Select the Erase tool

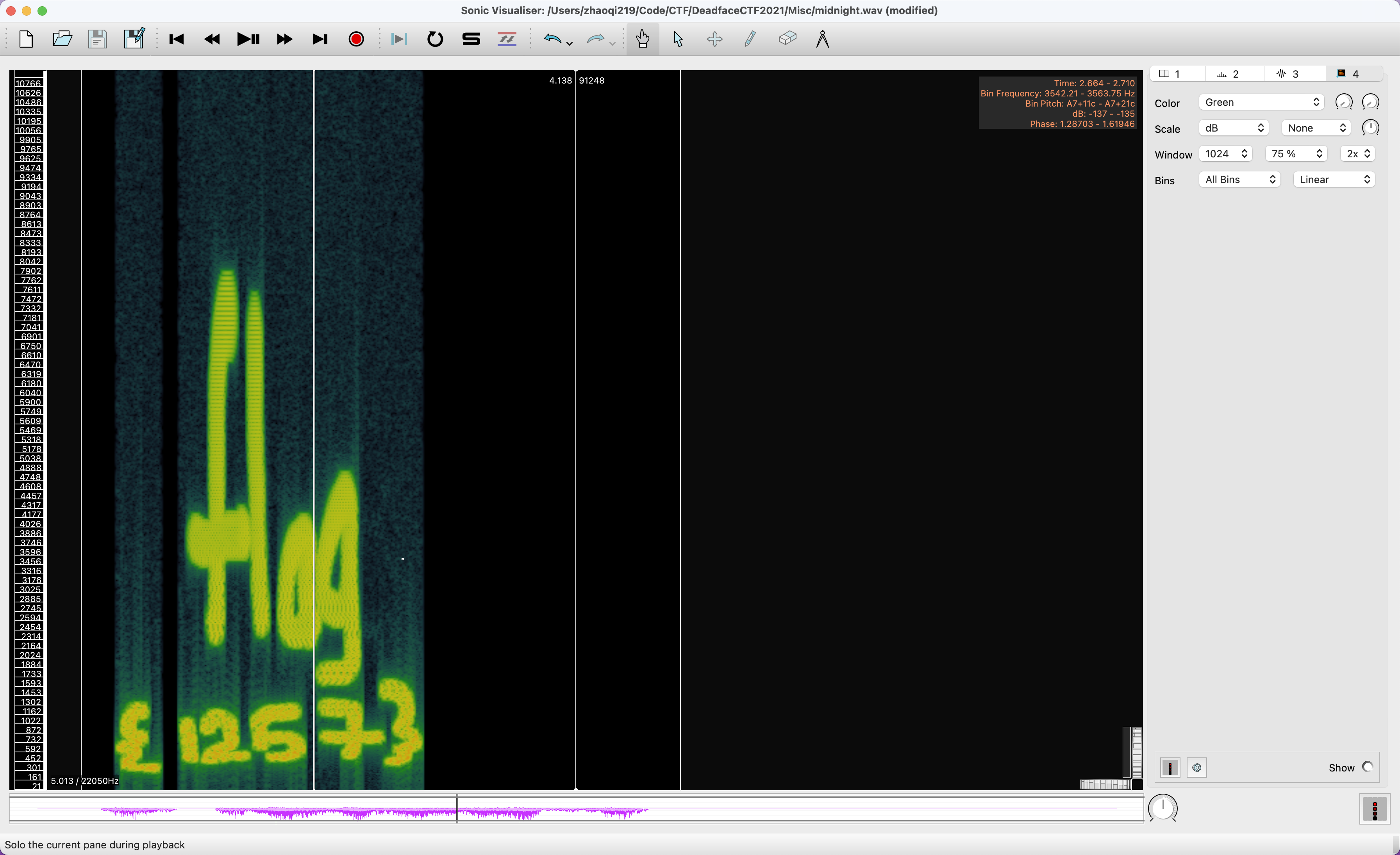click(787, 39)
